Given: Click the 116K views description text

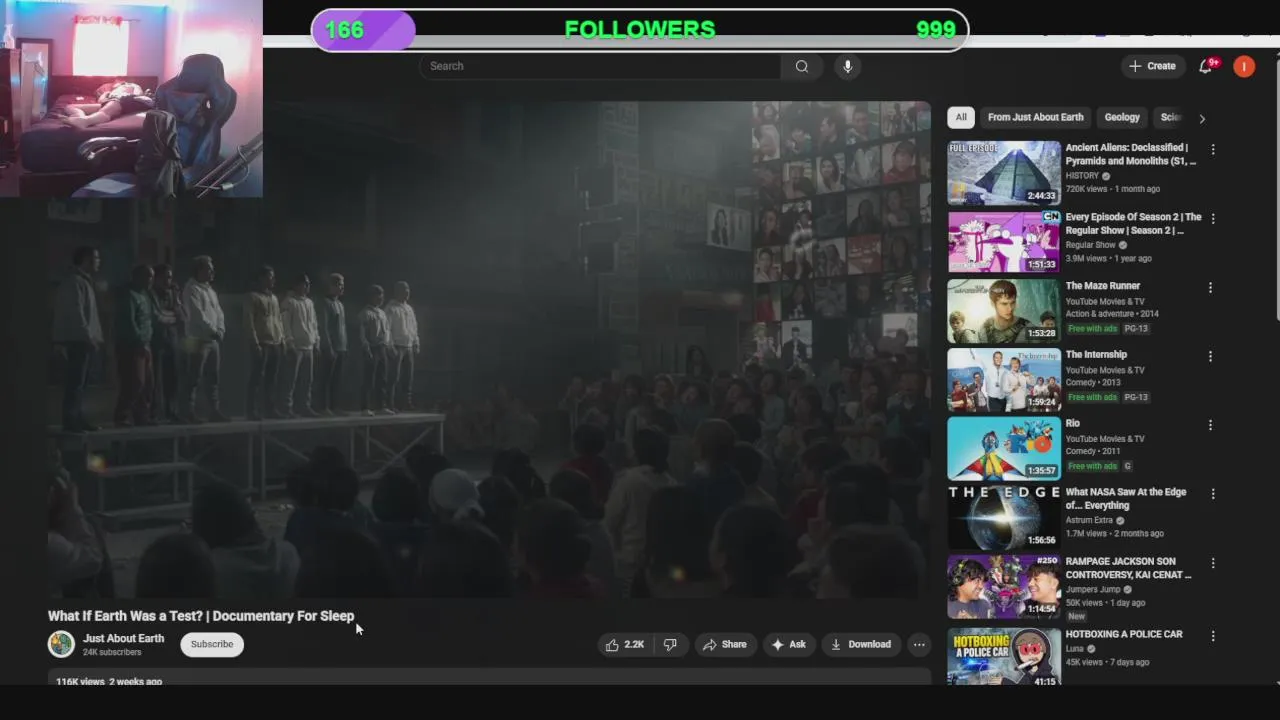Looking at the screenshot, I should (109, 681).
